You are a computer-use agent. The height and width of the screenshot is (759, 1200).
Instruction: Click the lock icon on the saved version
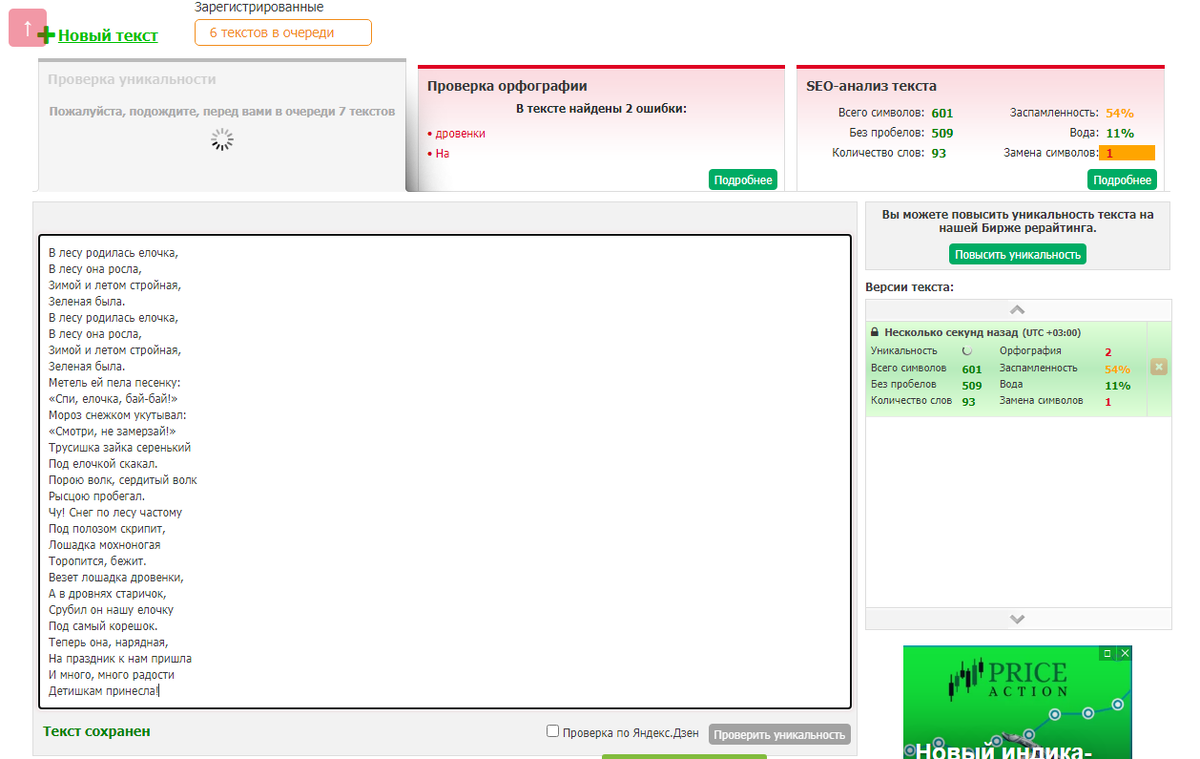click(875, 332)
